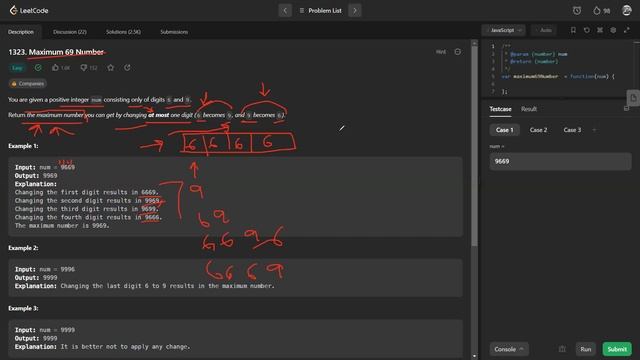Open the JavaScript language dropdown
This screenshot has width=640, height=360.
(x=504, y=30)
